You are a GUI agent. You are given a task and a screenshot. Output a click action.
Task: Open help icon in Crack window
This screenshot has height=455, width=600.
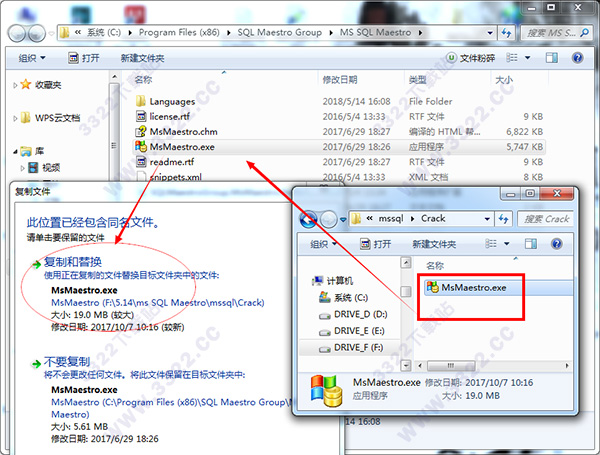tap(557, 243)
